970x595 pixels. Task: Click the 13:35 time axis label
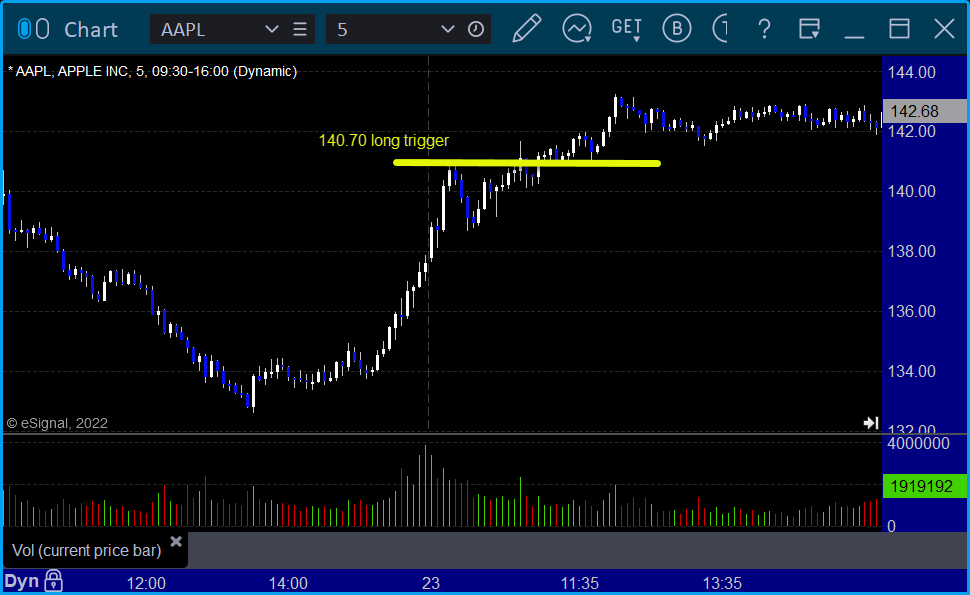click(x=722, y=583)
